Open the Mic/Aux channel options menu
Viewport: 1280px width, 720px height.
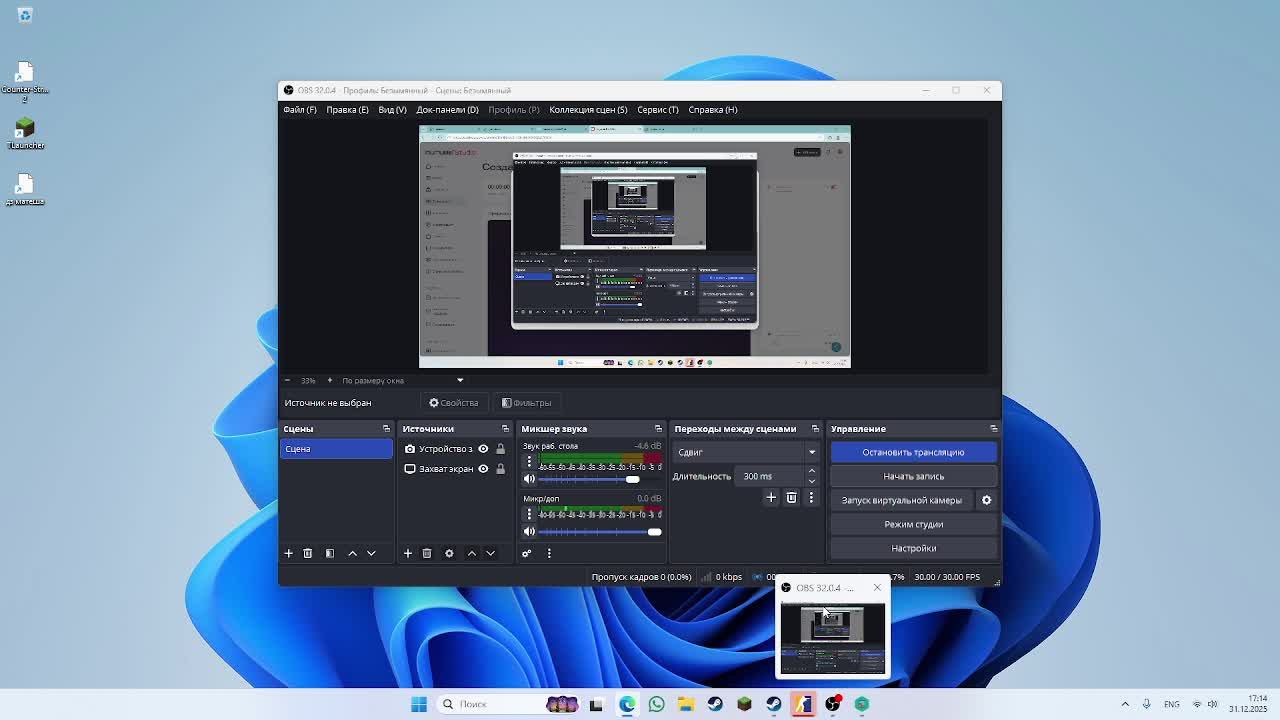click(x=529, y=514)
